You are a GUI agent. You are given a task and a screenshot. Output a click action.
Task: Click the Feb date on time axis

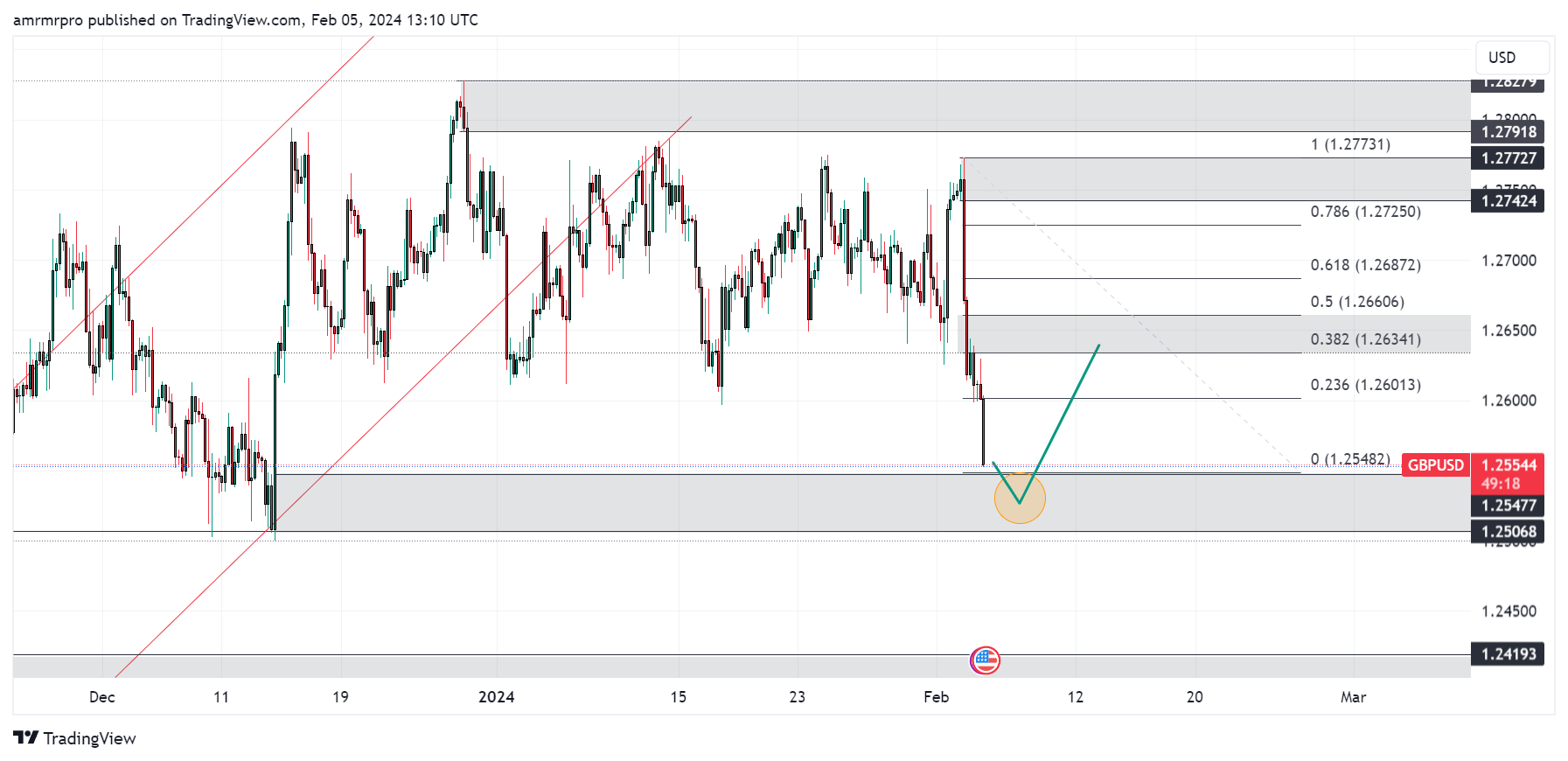937,697
